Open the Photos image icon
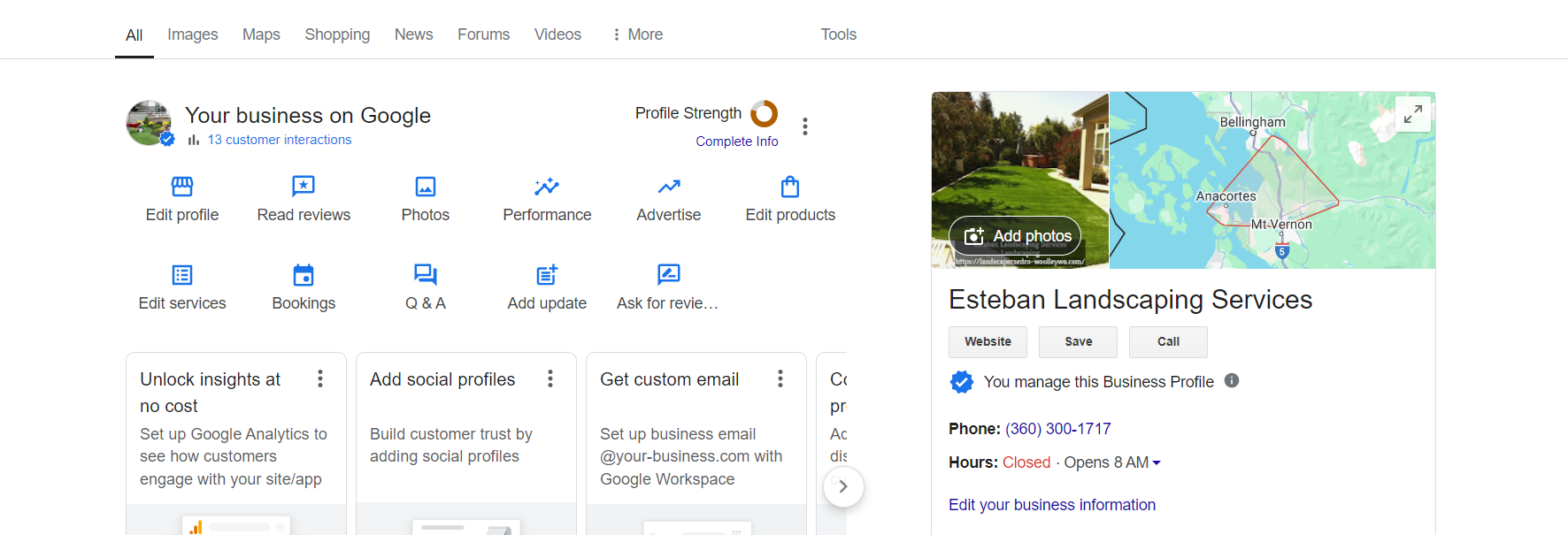This screenshot has height=535, width=1568. click(x=426, y=187)
